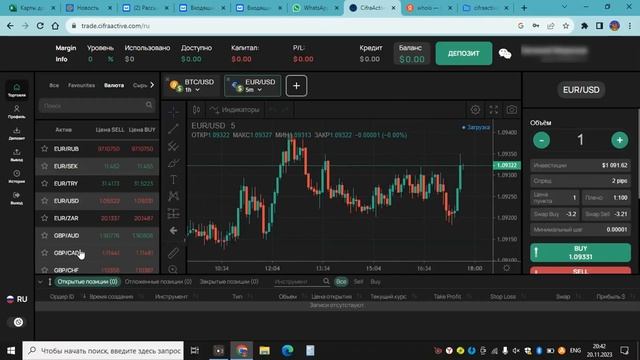This screenshot has height=360, width=640.
Task: Favorite the EUR/ZAR star
Action: 44,218
